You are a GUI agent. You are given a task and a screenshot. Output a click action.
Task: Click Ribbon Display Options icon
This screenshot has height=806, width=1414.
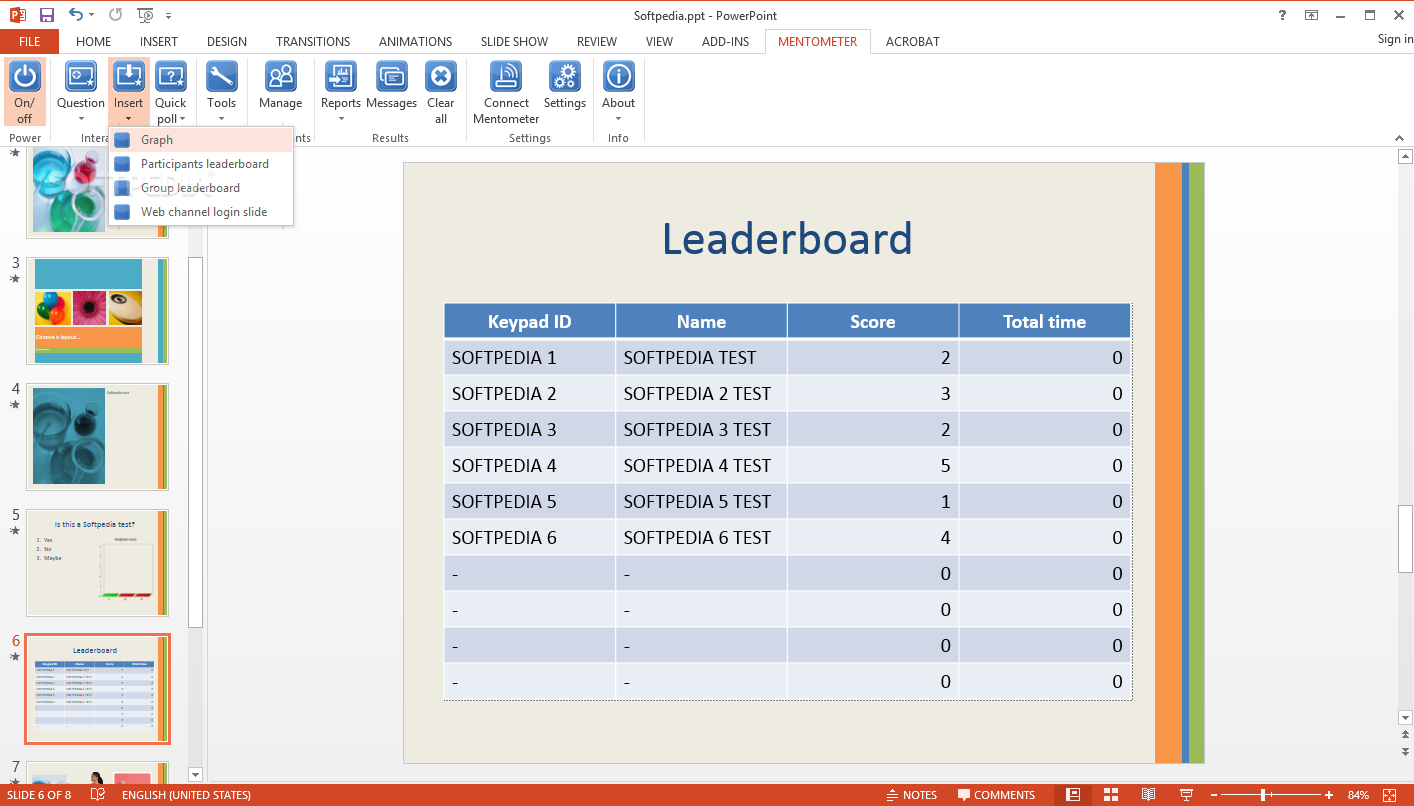point(1311,15)
